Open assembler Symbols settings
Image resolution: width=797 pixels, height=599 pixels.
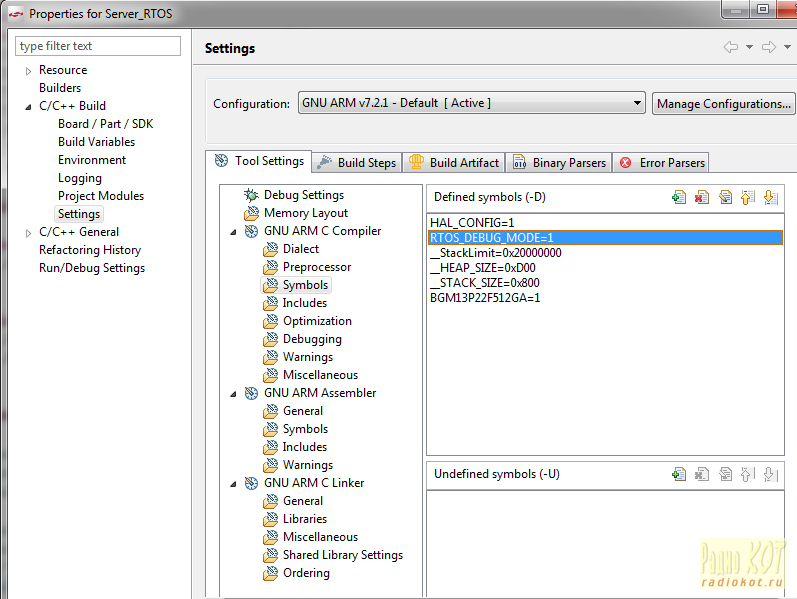[305, 429]
